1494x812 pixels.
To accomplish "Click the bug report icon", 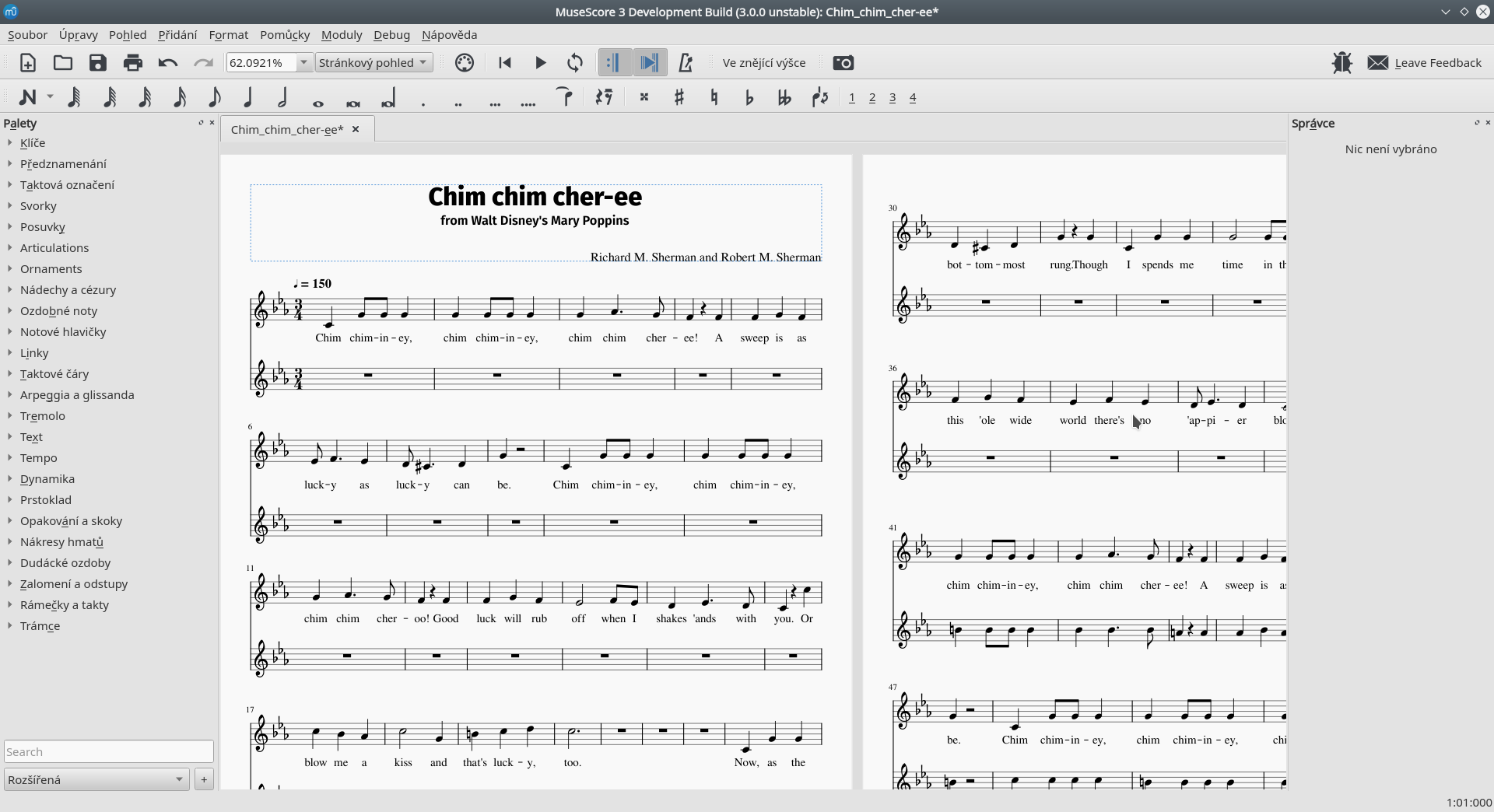I will click(1342, 63).
